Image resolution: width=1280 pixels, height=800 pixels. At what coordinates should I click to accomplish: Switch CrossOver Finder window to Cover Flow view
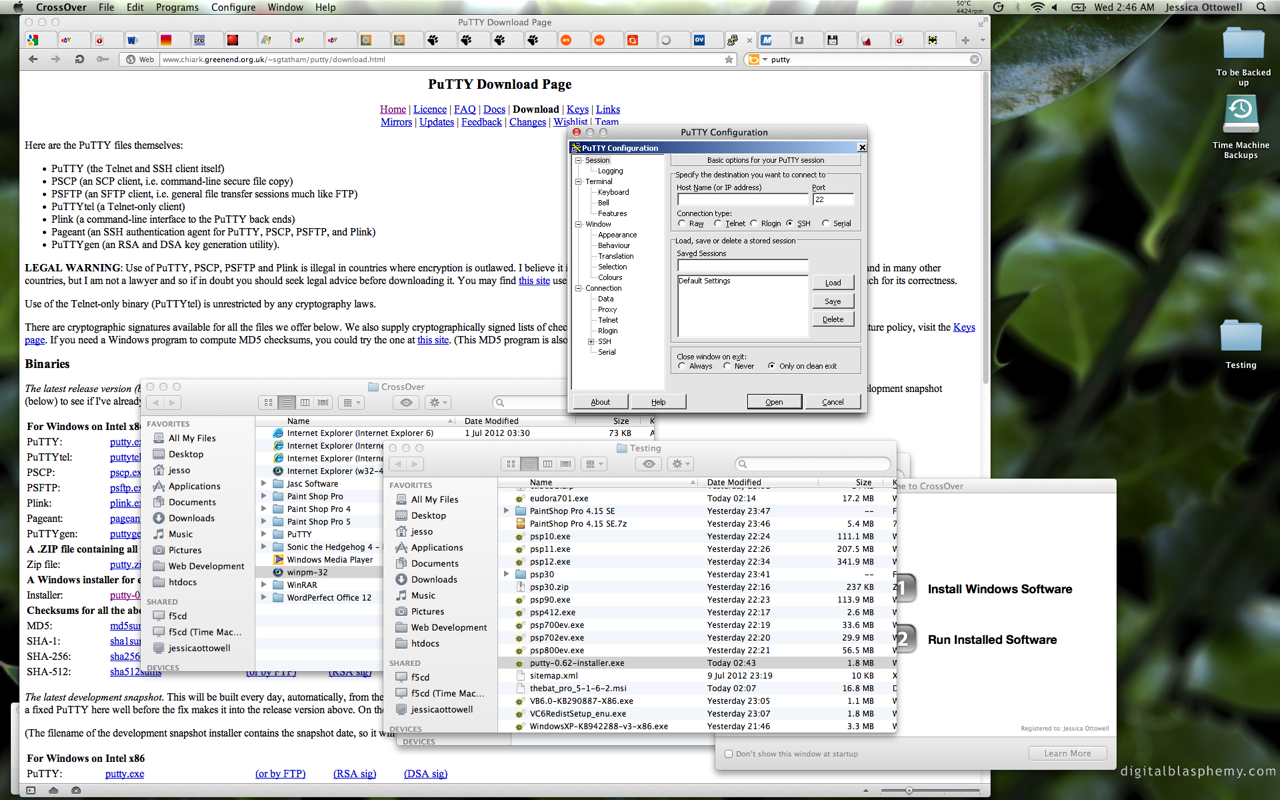[323, 403]
